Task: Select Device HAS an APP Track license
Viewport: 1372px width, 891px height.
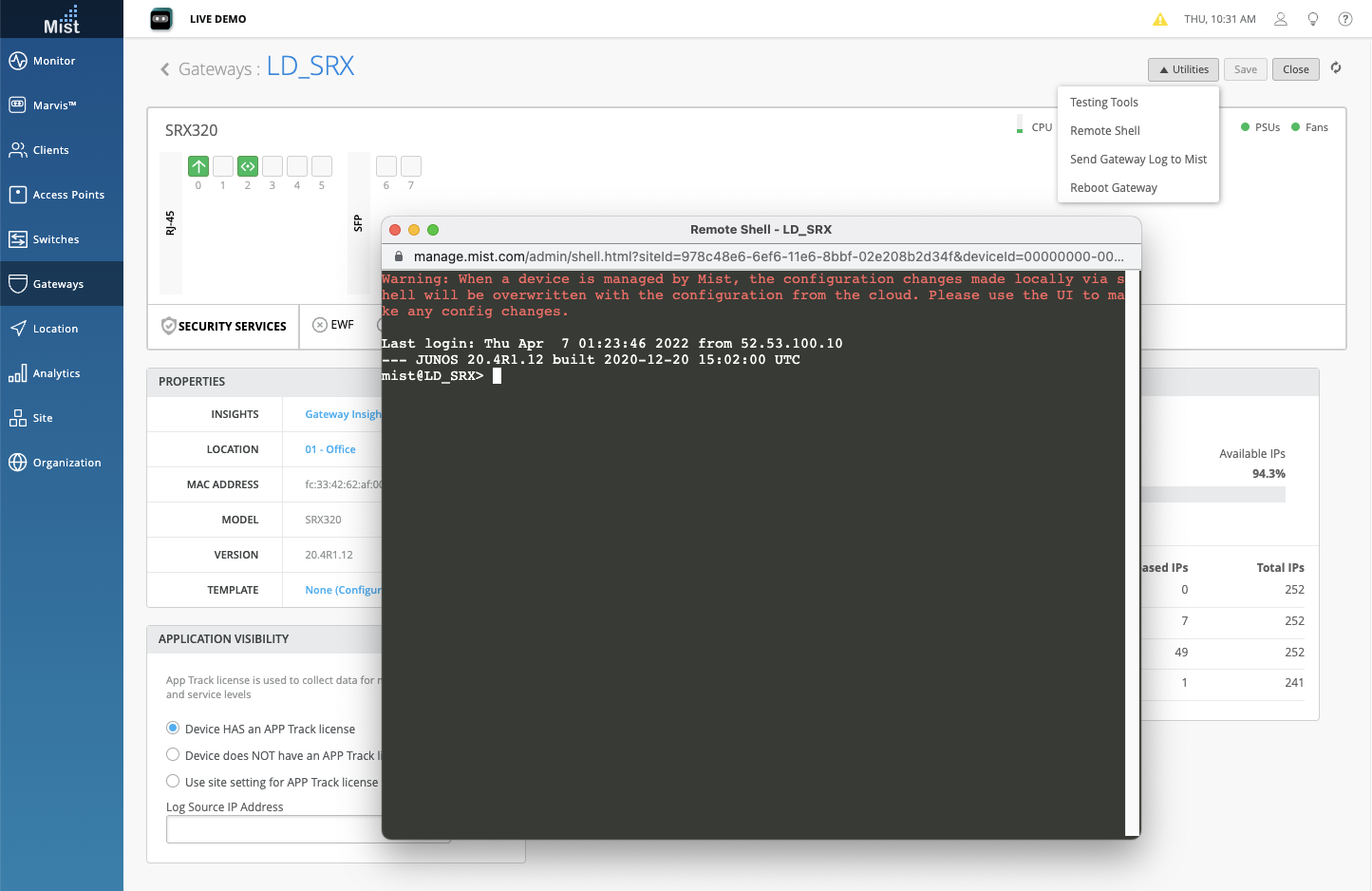Action: (173, 729)
